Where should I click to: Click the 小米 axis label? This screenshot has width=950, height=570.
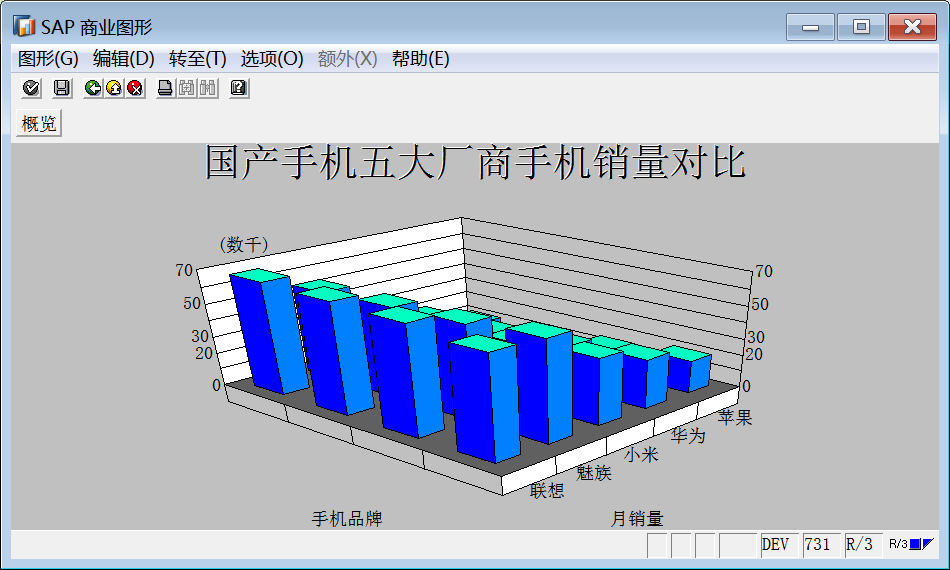pos(641,454)
